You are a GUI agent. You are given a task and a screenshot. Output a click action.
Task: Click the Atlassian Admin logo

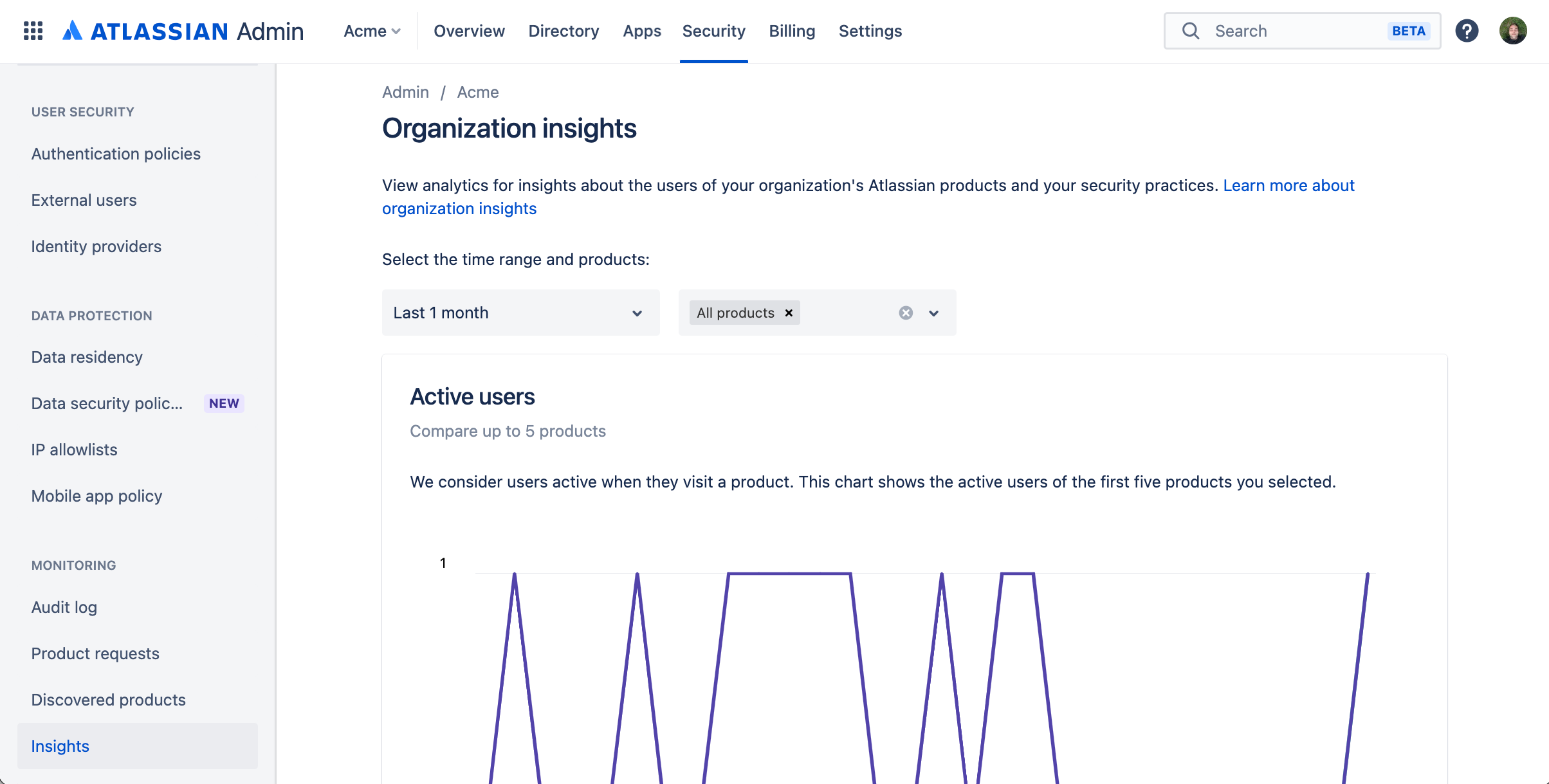pos(183,31)
